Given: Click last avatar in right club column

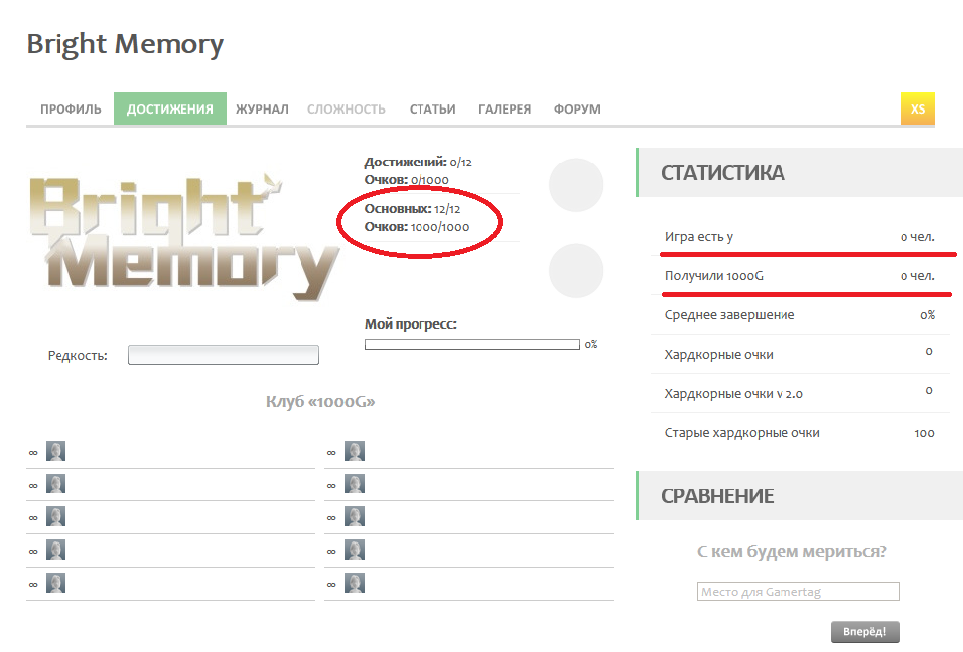Looking at the screenshot, I should pyautogui.click(x=355, y=583).
